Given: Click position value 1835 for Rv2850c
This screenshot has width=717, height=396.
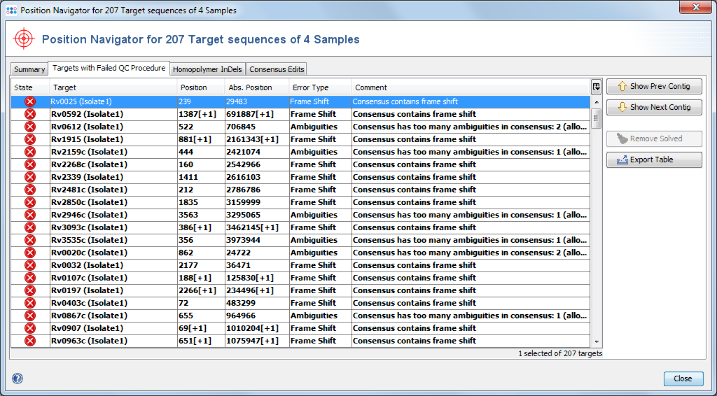Looking at the screenshot, I should point(201,202).
